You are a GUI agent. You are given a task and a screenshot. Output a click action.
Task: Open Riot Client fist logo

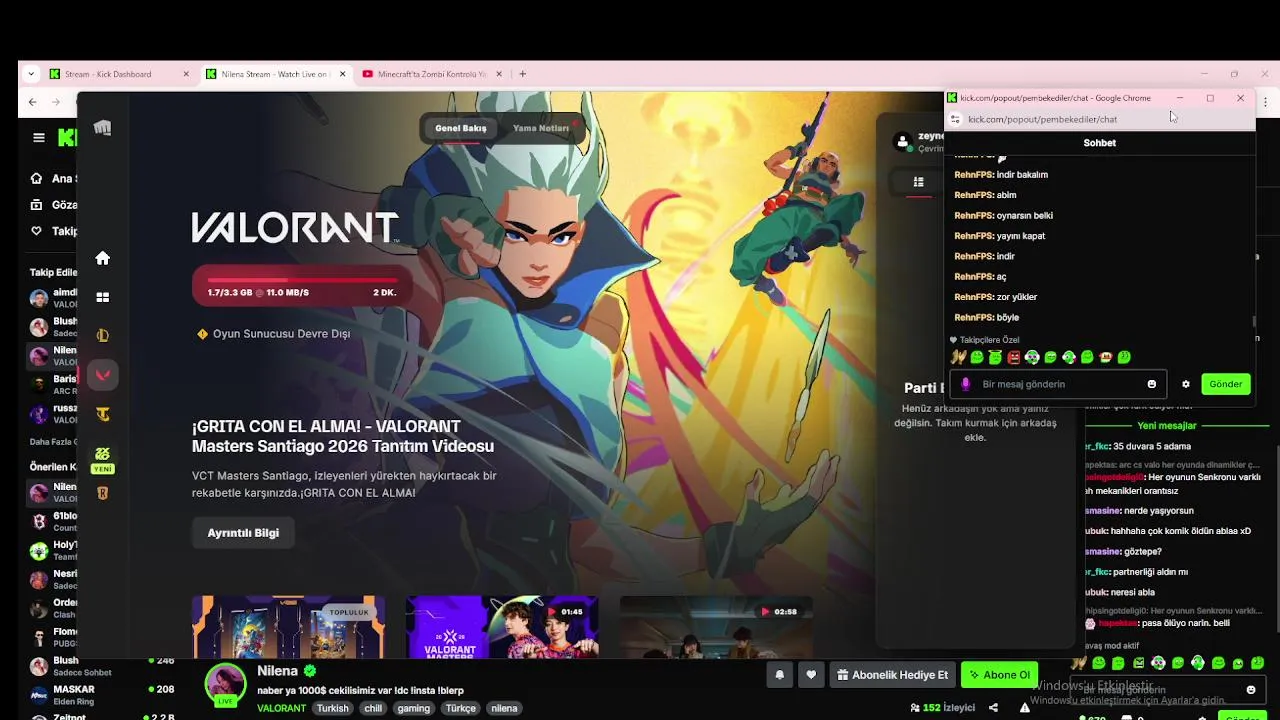click(102, 128)
